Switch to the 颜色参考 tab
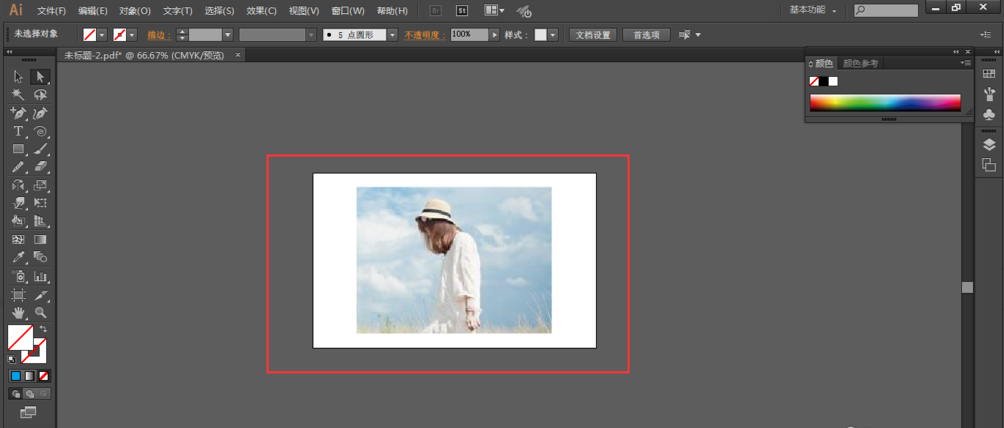The image size is (1004, 428). [860, 63]
